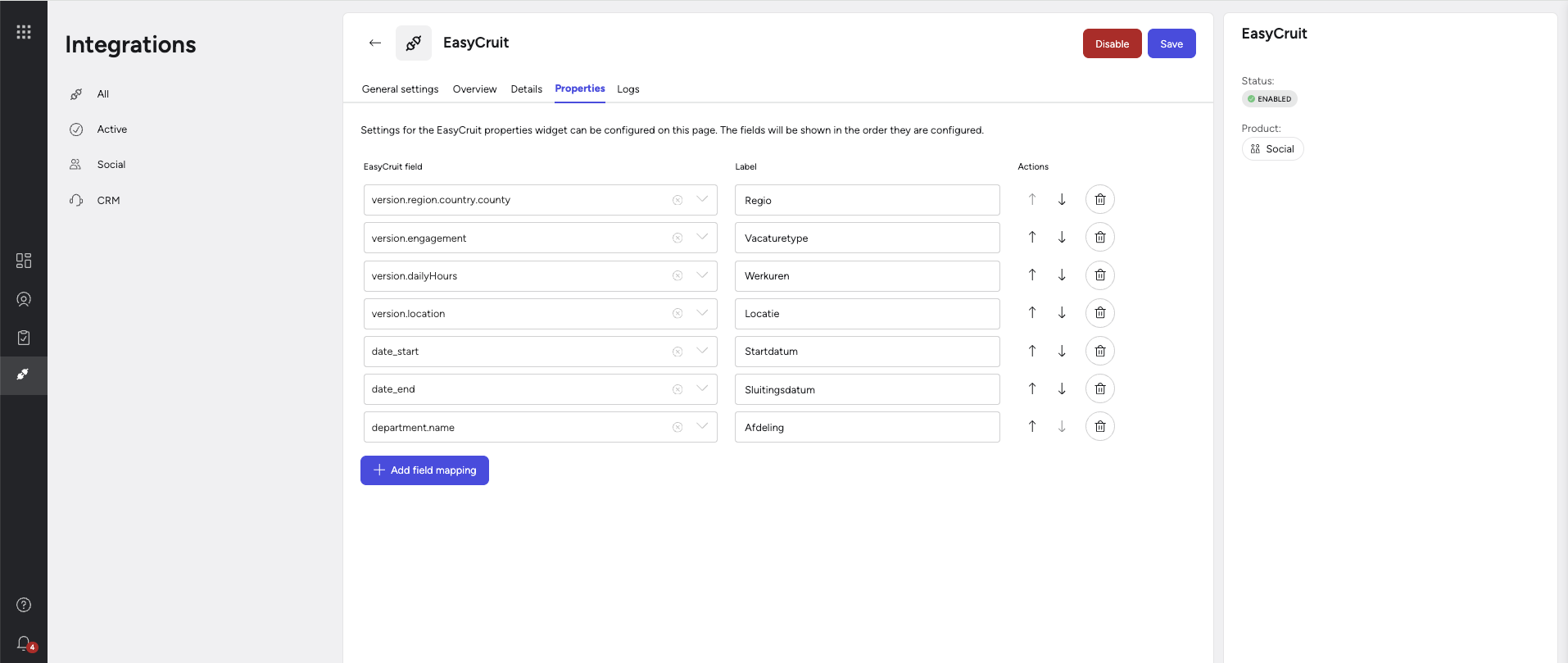Clear the date_start field selection
Image resolution: width=1568 pixels, height=663 pixels.
(678, 352)
